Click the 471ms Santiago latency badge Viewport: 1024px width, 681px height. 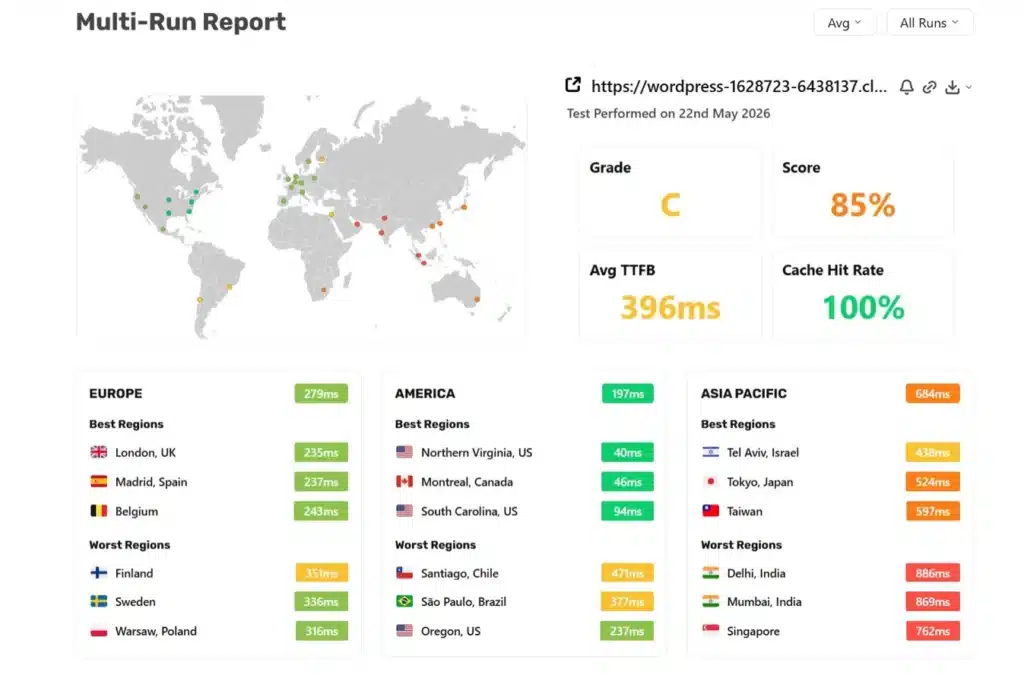tap(628, 573)
